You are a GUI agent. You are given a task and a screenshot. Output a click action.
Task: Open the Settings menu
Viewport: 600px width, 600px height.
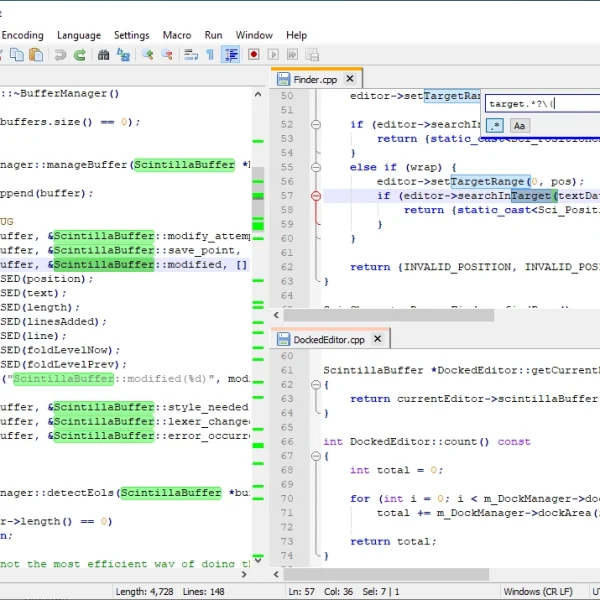132,35
